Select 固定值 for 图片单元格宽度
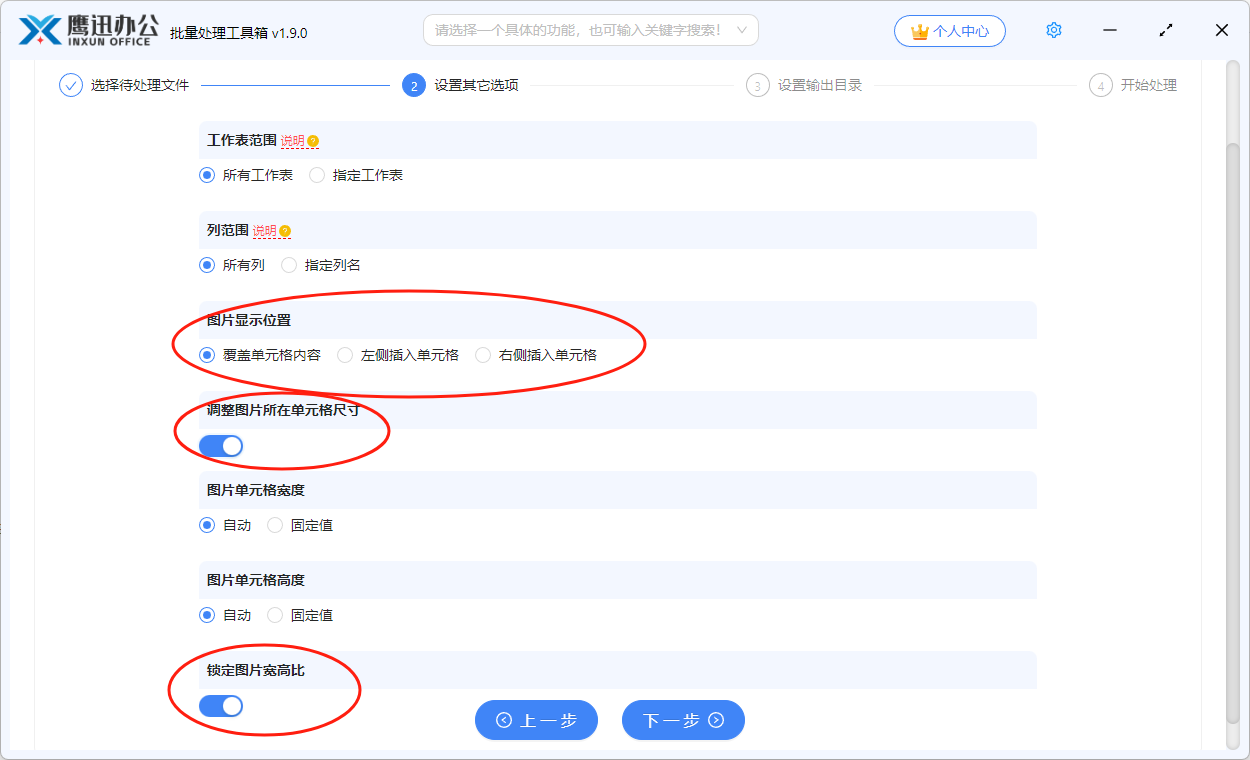 274,524
